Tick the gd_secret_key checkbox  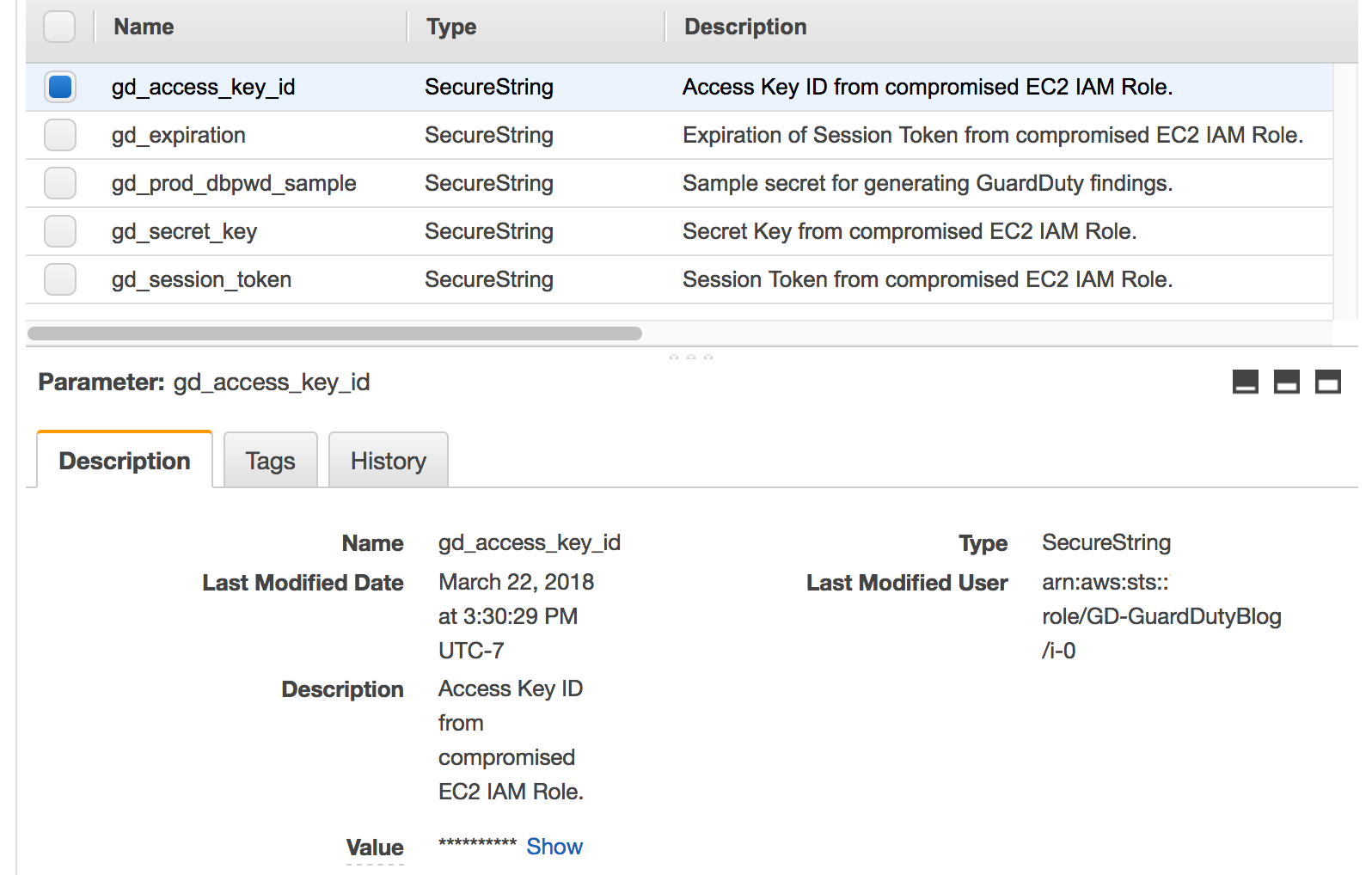pyautogui.click(x=60, y=231)
